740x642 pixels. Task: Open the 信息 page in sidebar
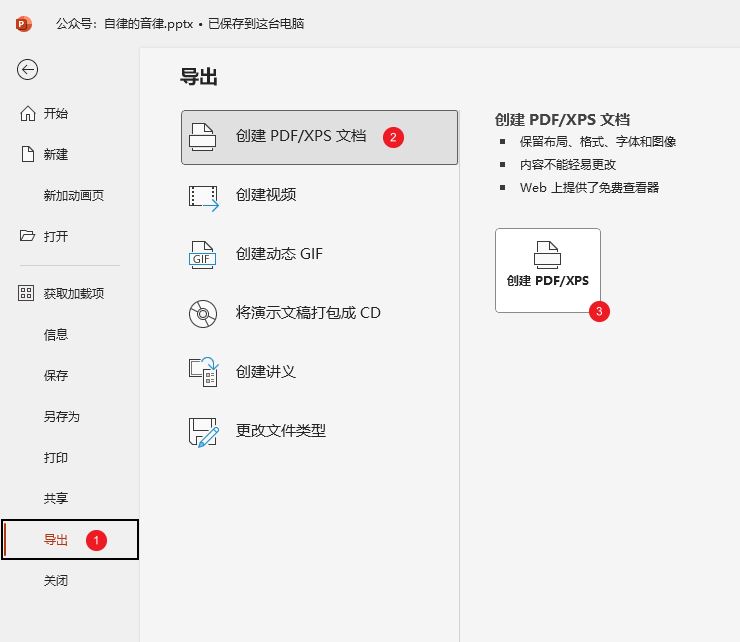[x=56, y=335]
